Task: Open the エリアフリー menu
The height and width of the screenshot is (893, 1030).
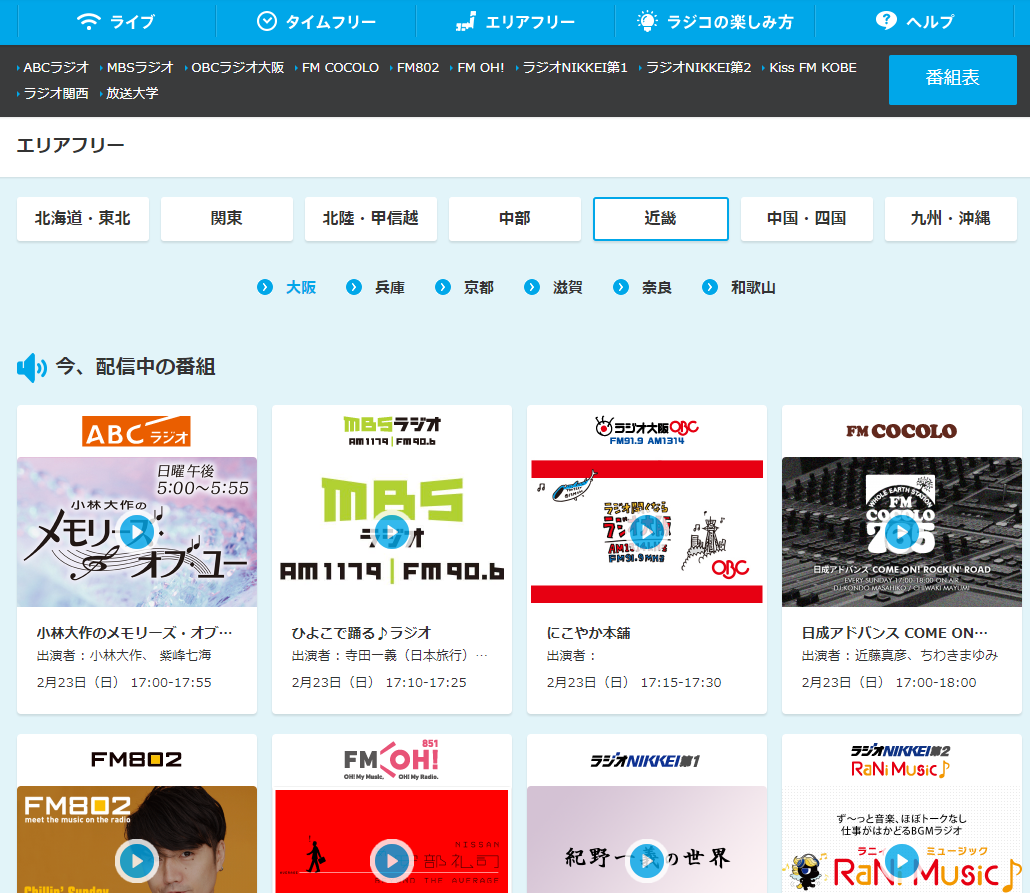Action: tap(516, 22)
